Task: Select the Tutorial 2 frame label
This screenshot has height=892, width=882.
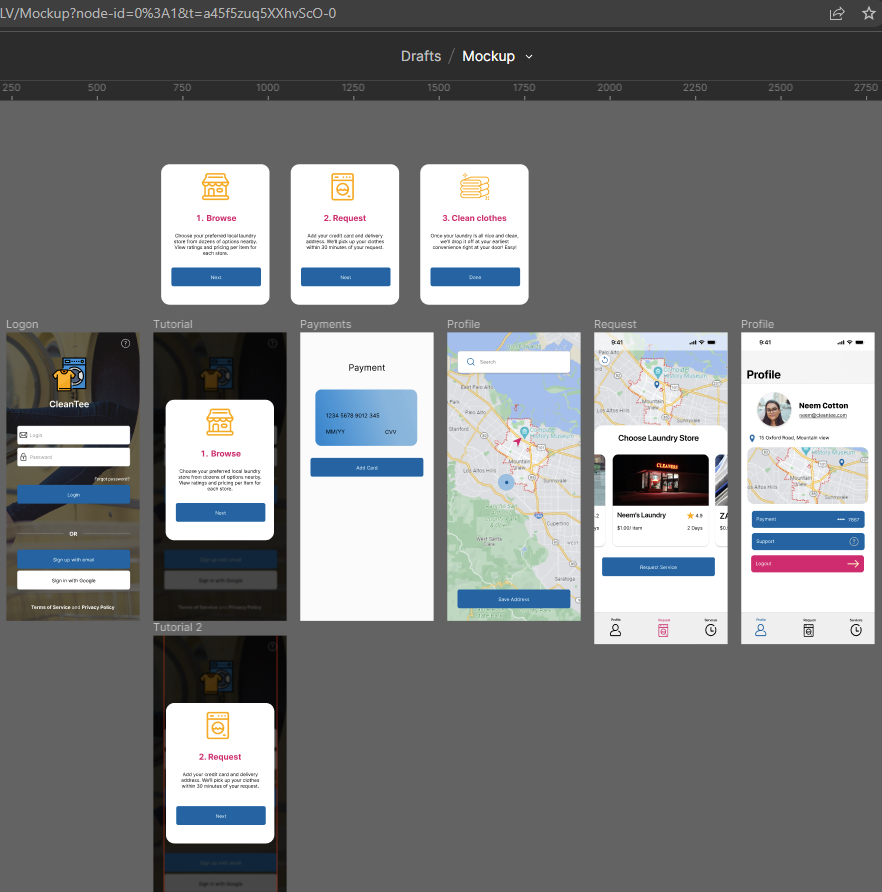Action: [x=178, y=627]
